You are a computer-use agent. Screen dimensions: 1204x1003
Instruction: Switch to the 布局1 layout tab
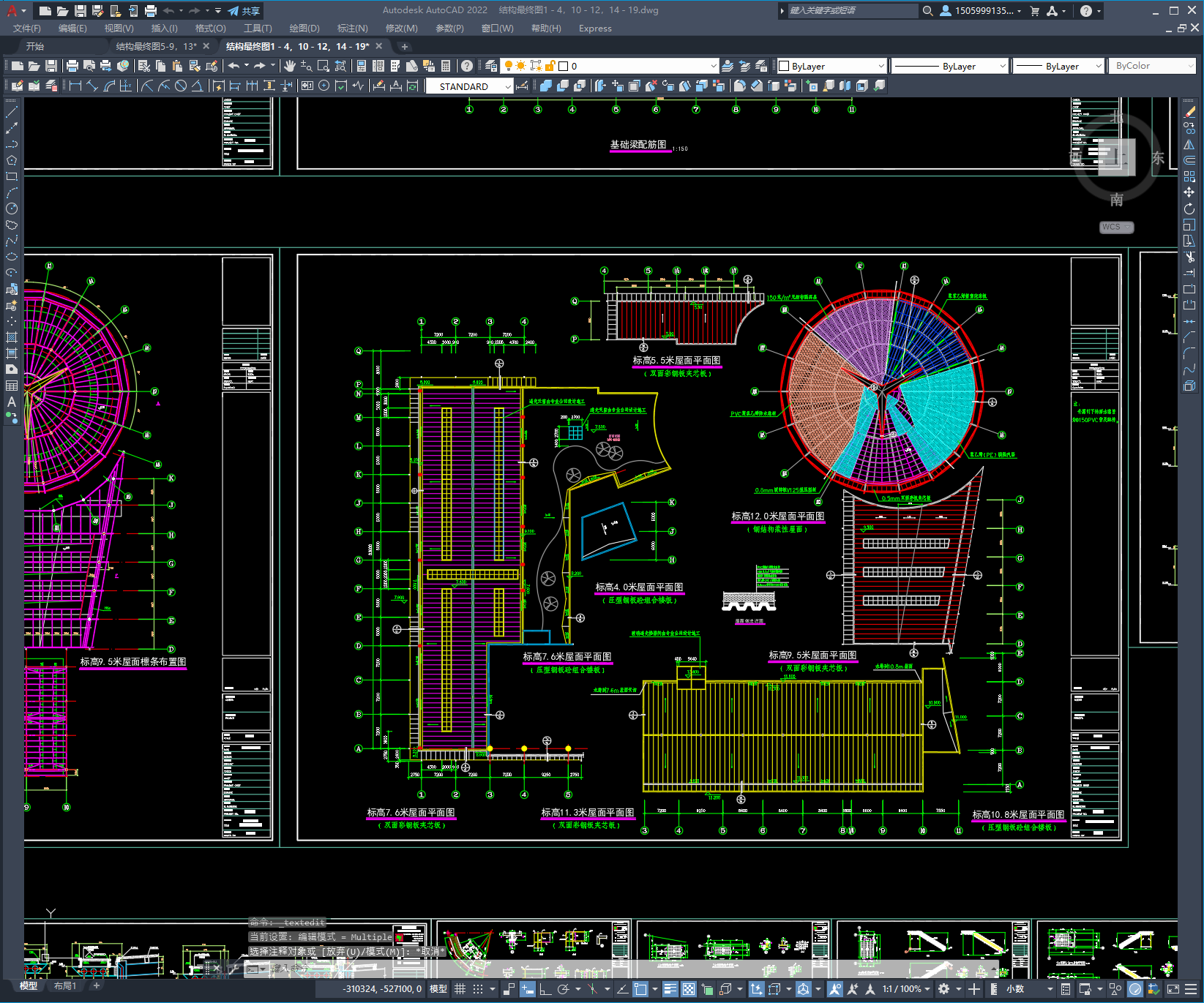(65, 986)
